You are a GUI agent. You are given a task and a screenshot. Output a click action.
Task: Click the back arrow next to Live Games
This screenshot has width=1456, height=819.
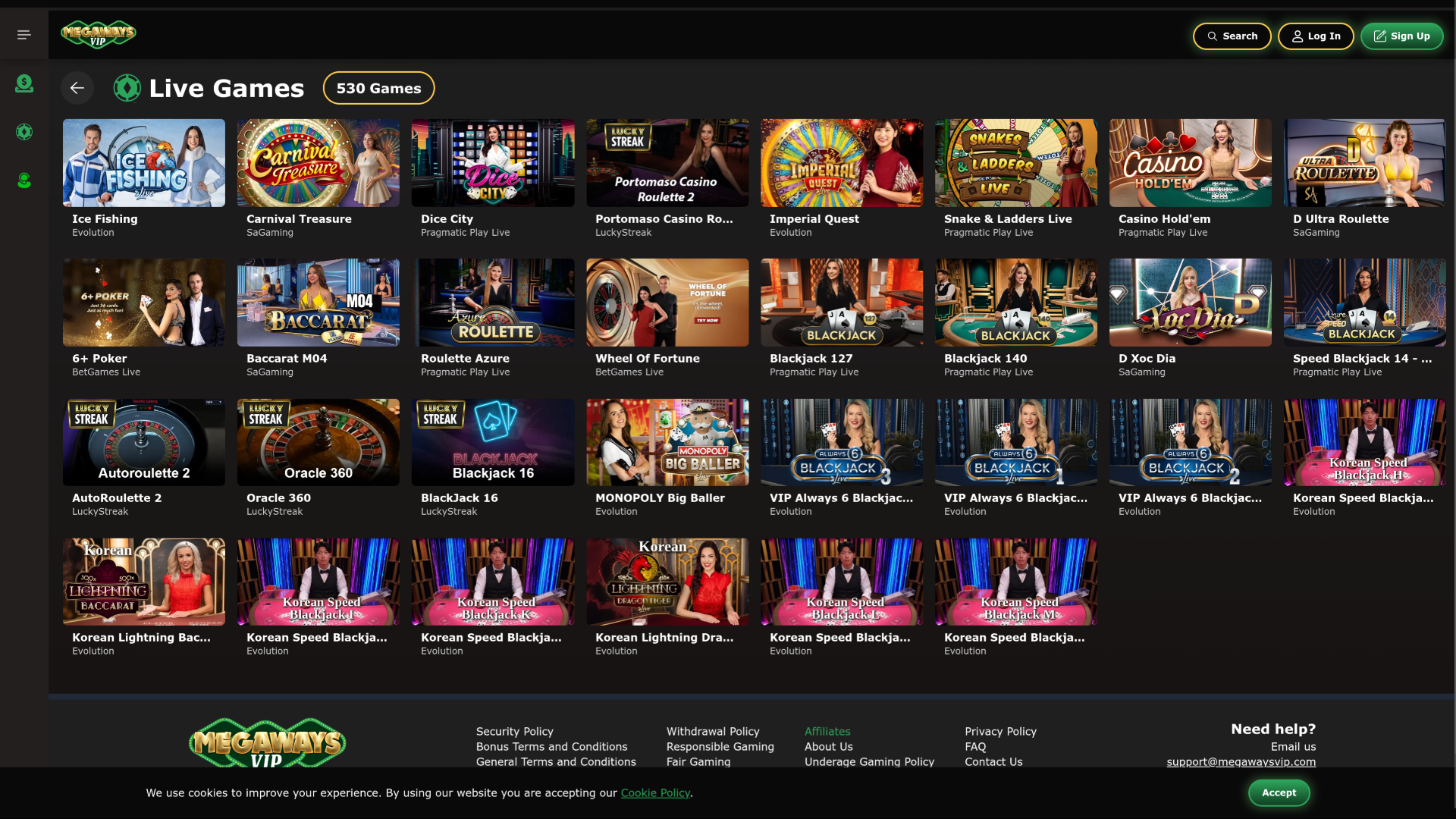77,87
